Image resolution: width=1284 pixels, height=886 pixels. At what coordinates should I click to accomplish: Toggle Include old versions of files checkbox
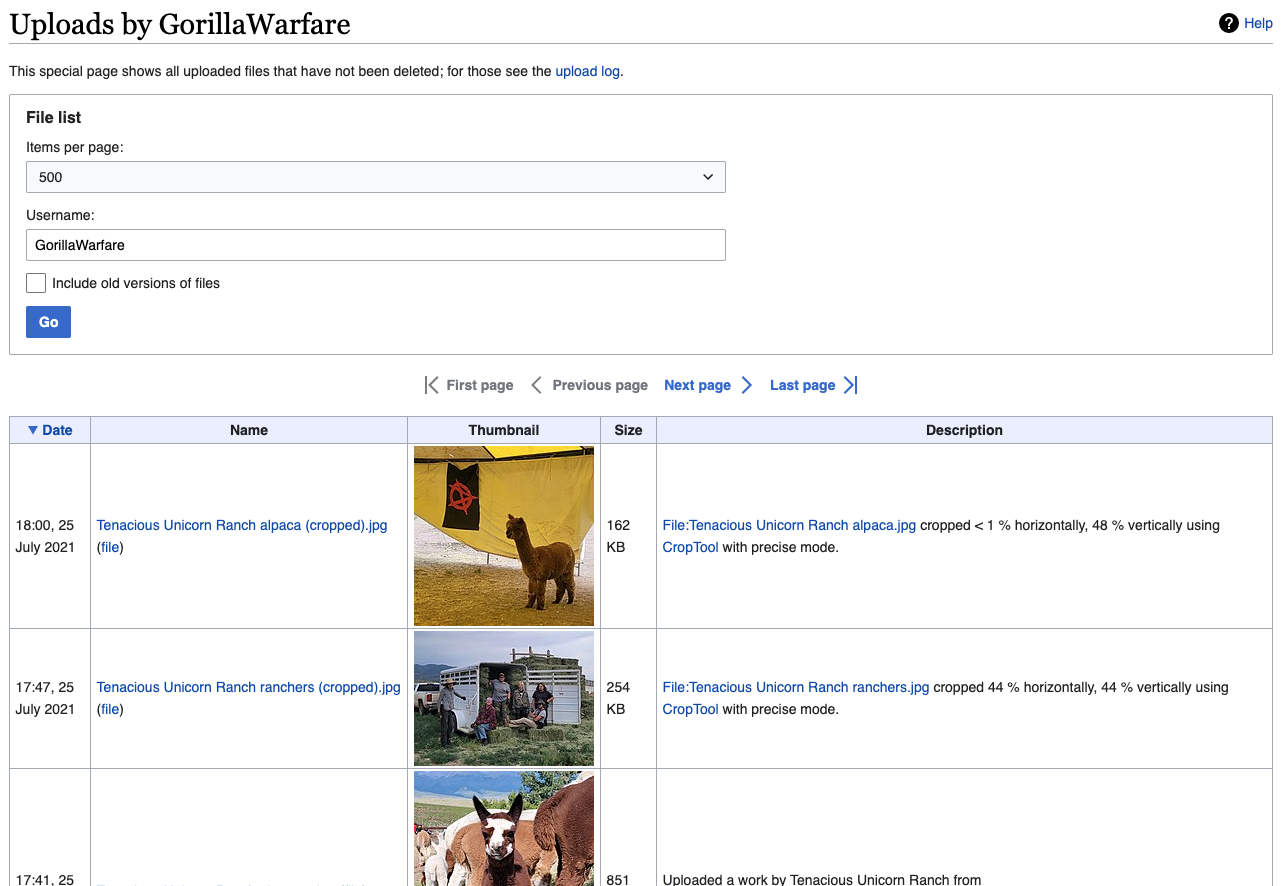point(36,283)
